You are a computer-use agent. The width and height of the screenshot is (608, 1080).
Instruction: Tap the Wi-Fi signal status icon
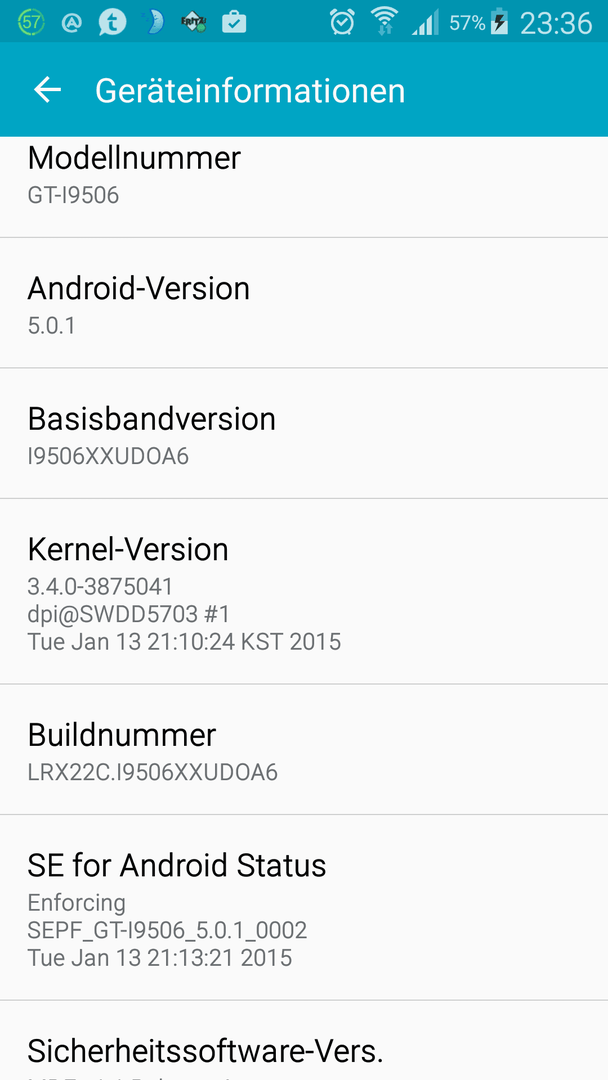click(x=384, y=21)
